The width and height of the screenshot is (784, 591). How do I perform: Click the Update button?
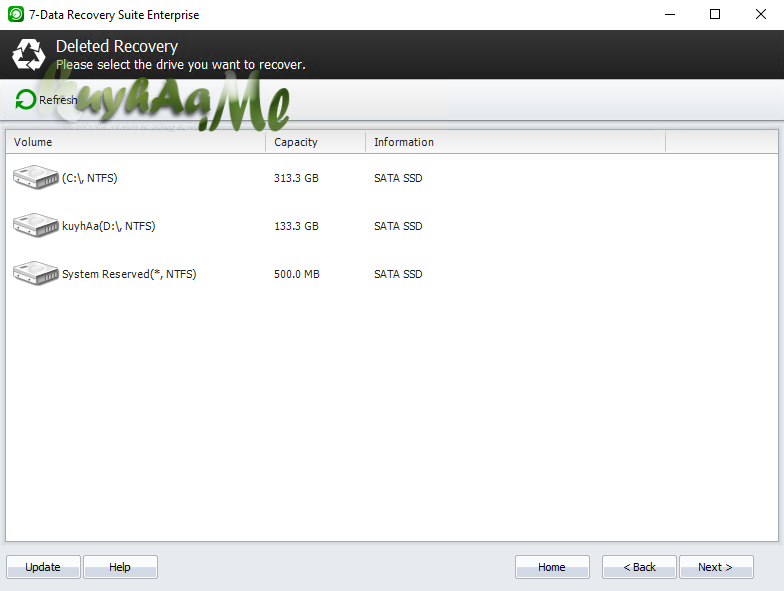(43, 567)
